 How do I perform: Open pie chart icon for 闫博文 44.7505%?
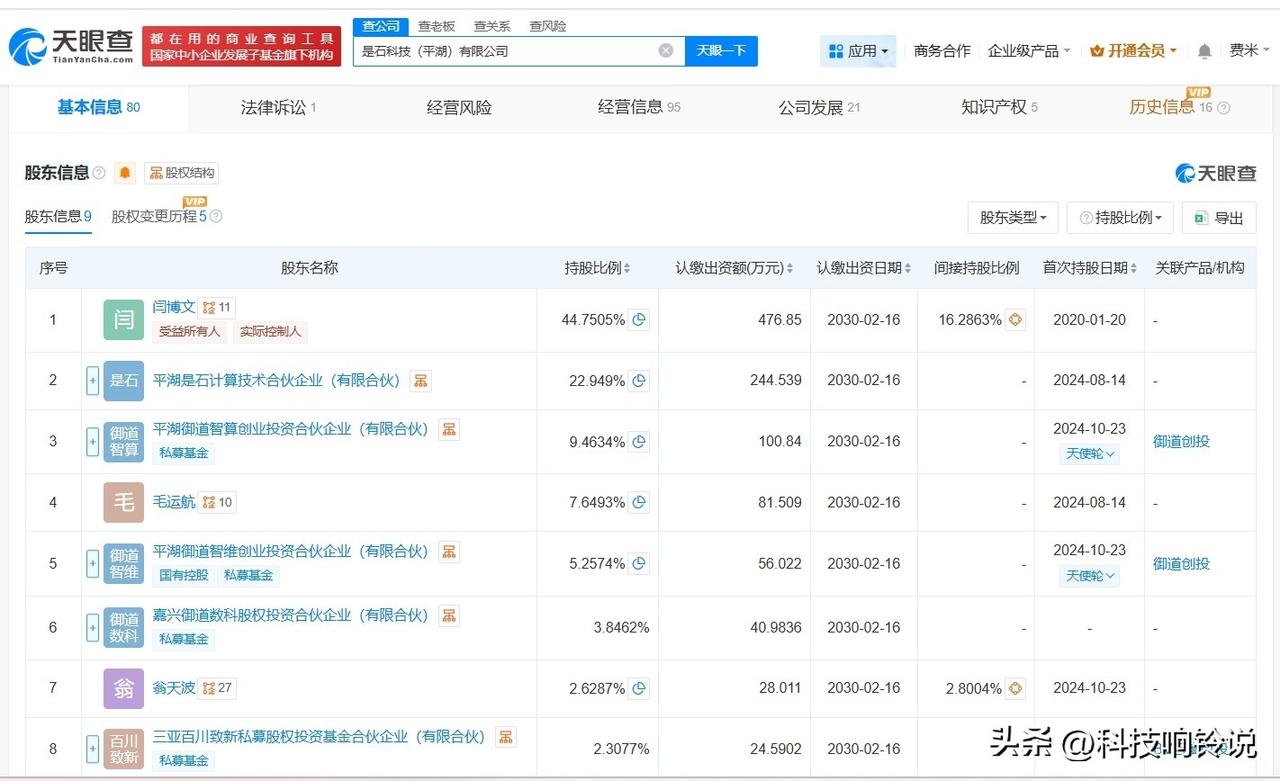coord(639,320)
